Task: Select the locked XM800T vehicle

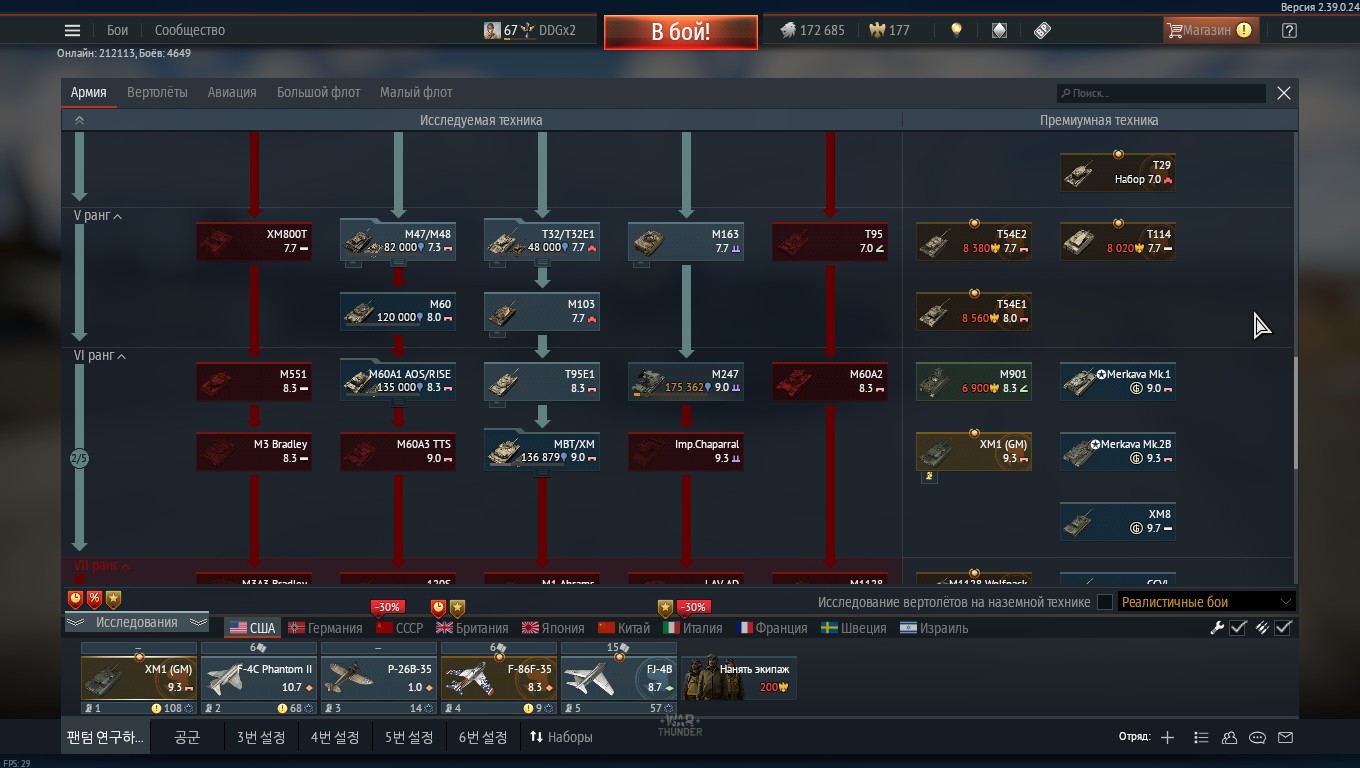Action: pyautogui.click(x=254, y=242)
